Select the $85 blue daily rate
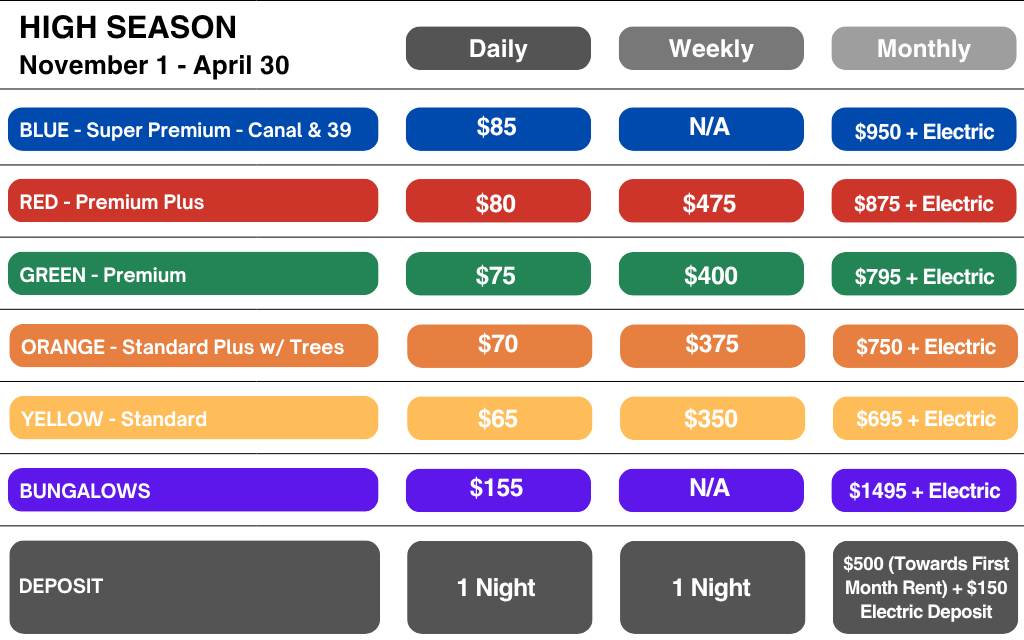The width and height of the screenshot is (1024, 640). [x=498, y=129]
